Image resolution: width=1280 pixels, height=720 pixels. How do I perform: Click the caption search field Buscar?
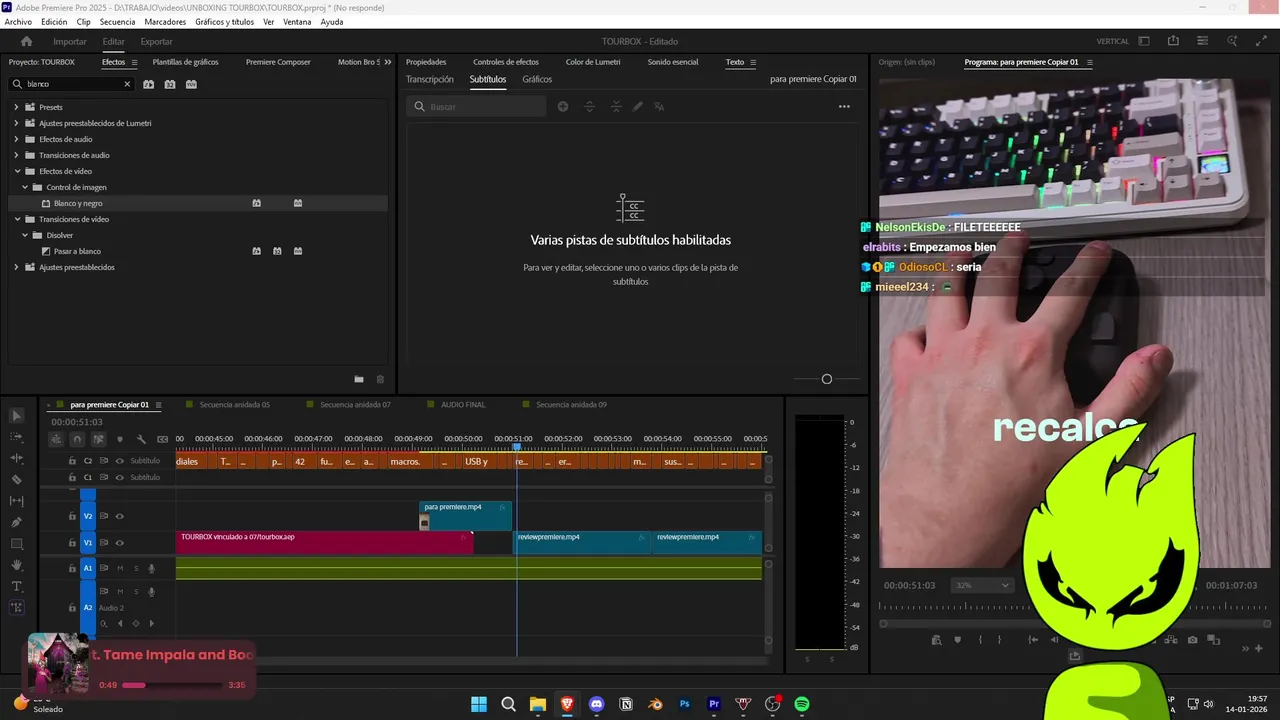[476, 107]
